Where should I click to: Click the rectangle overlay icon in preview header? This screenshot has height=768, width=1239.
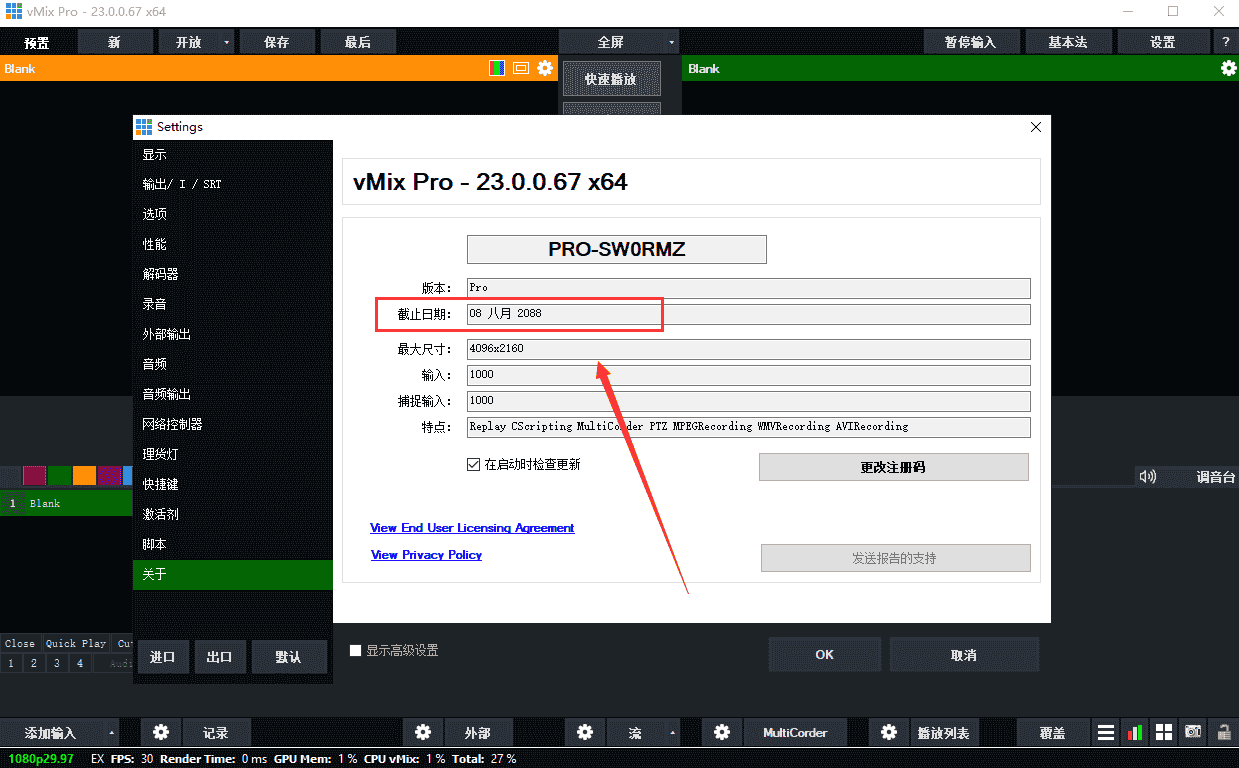tap(521, 68)
